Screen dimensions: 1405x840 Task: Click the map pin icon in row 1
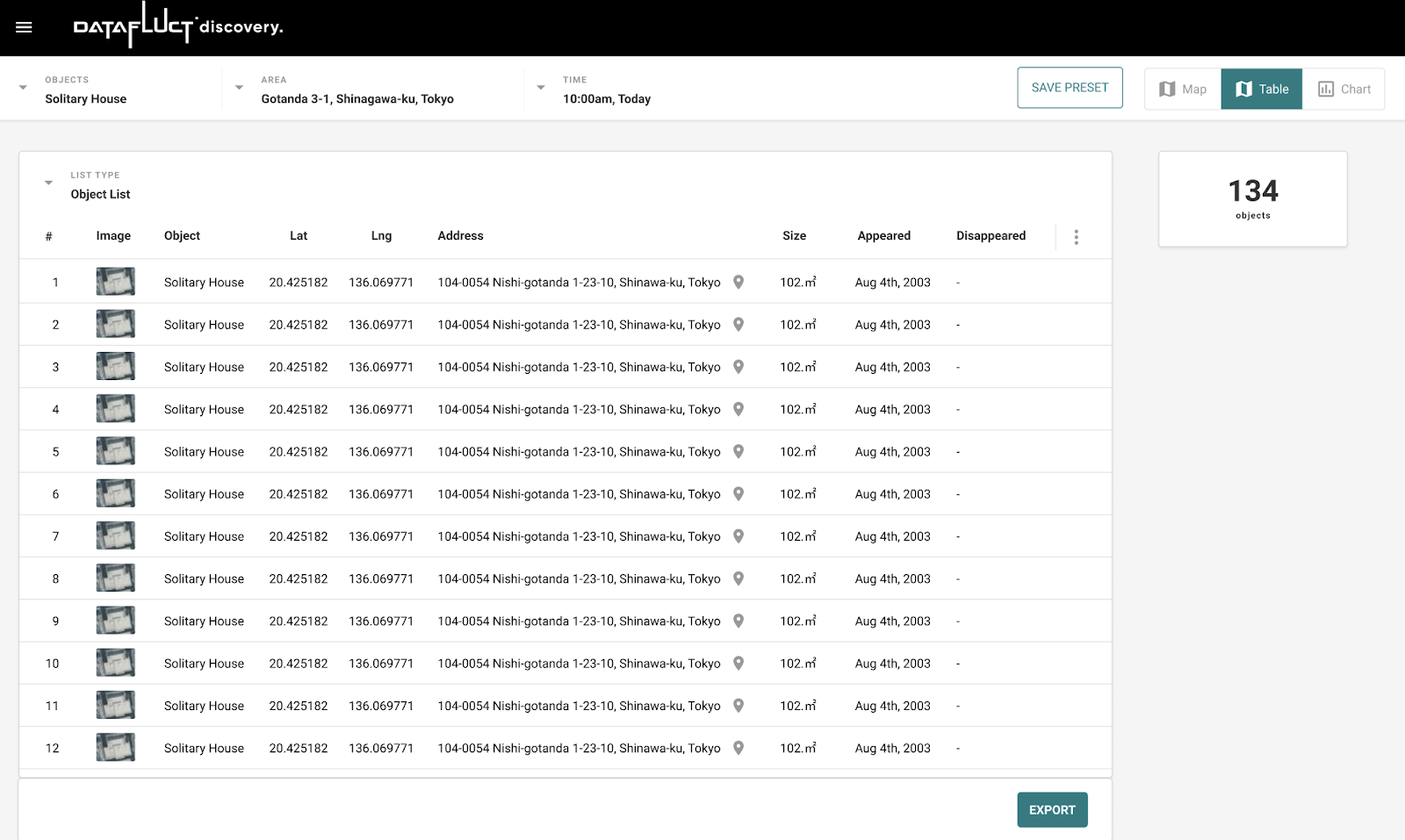pos(739,283)
